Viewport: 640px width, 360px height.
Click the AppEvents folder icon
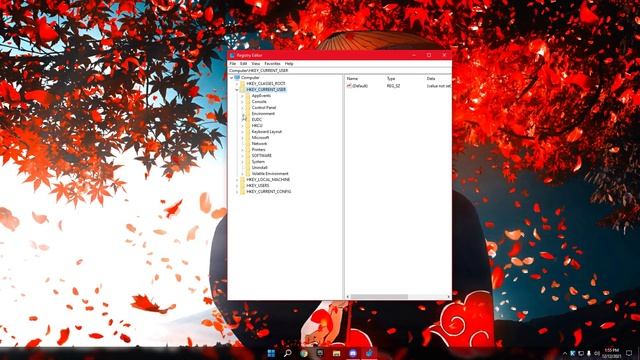coord(248,96)
